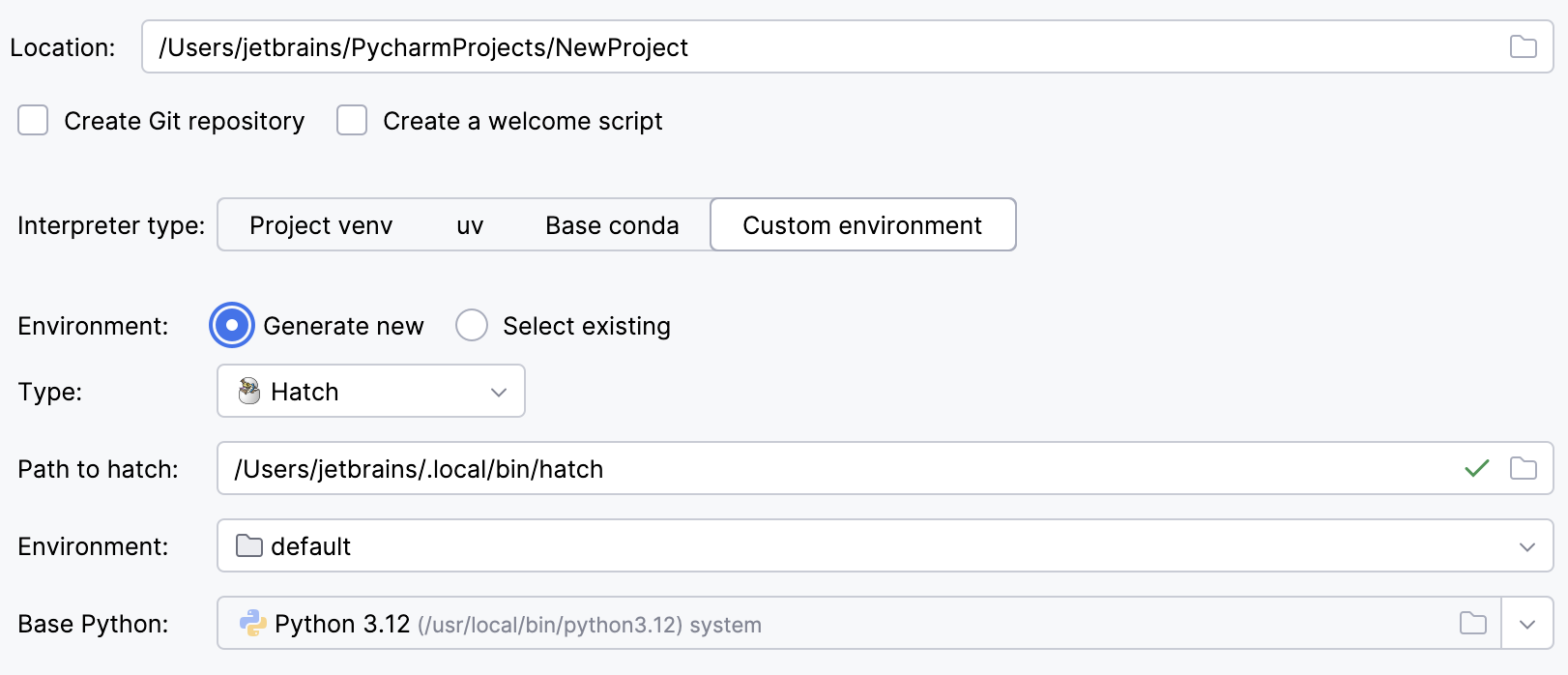Browse for the hatch executable path

click(1524, 468)
